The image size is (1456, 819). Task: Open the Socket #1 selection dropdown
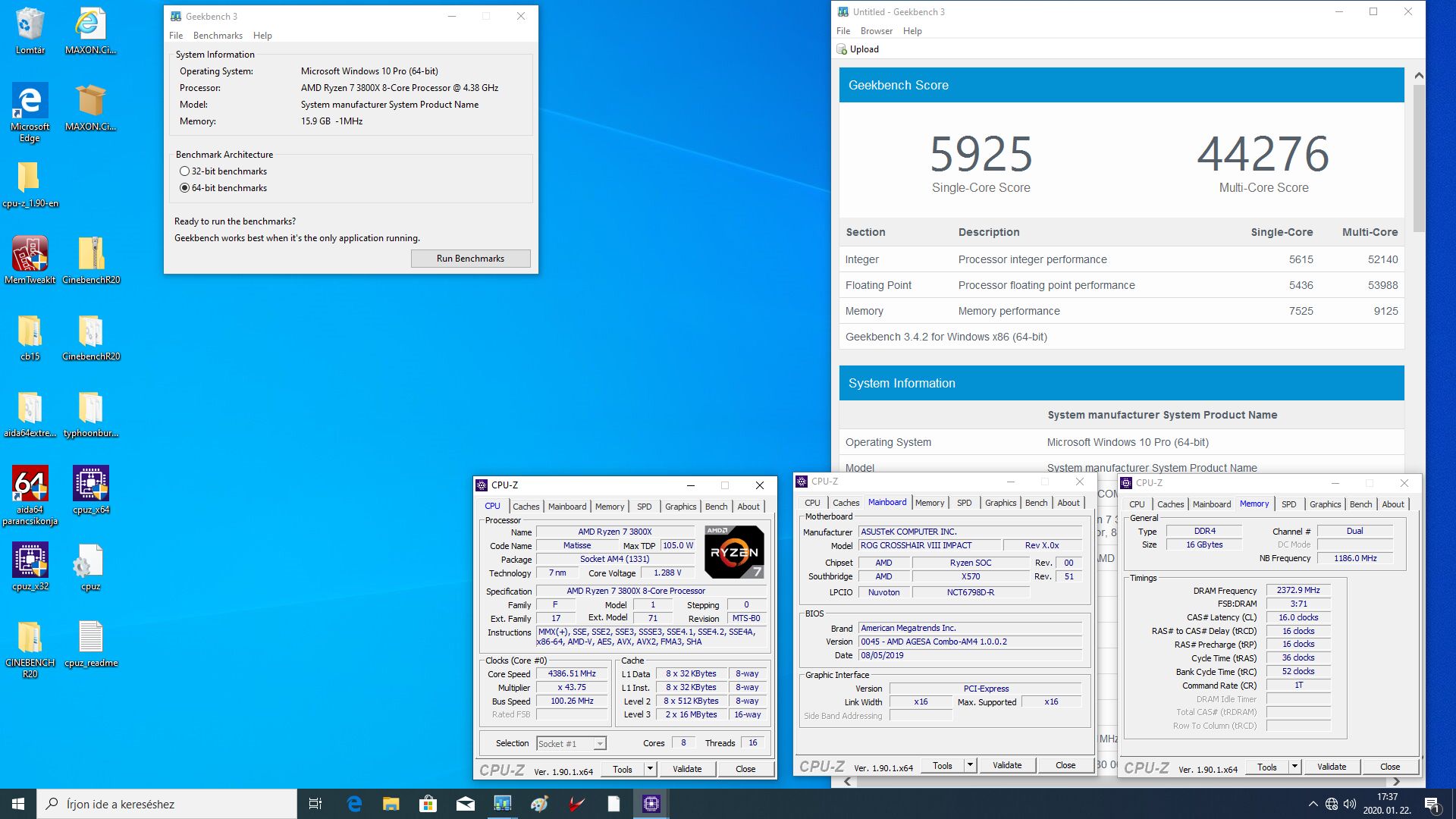[x=571, y=744]
